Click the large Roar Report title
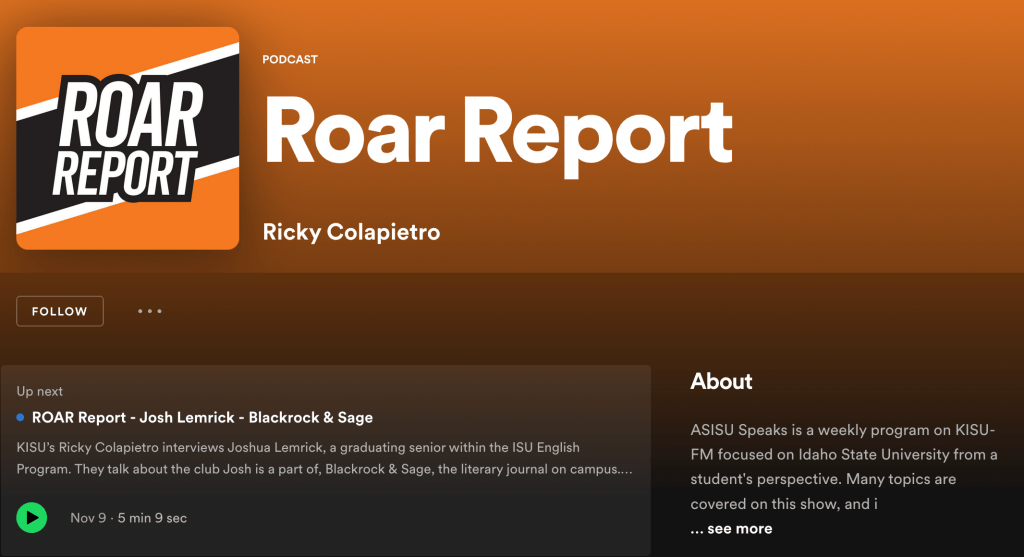 pyautogui.click(x=497, y=131)
